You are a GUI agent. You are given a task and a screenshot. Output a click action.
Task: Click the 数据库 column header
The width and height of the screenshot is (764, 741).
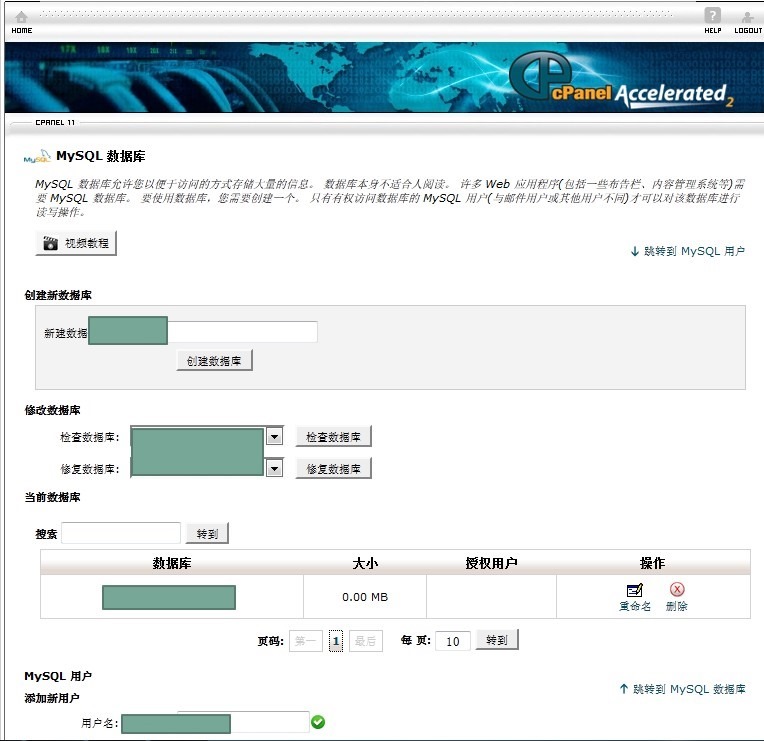coord(172,563)
